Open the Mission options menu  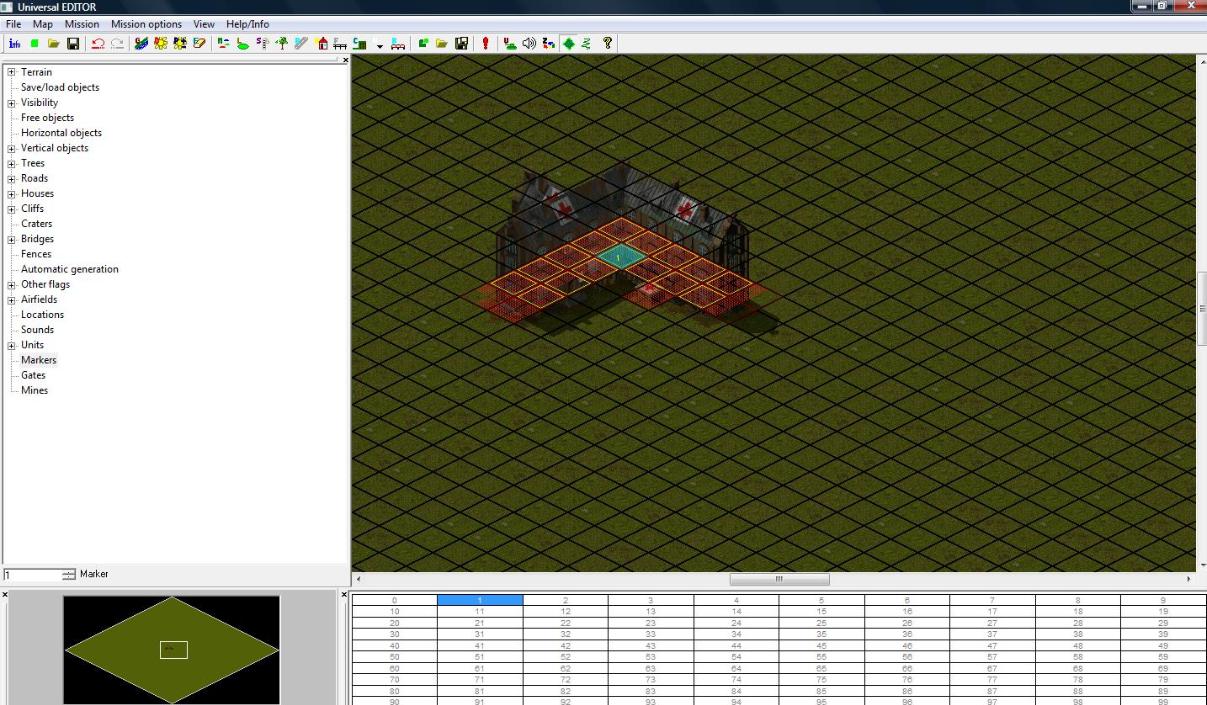(x=146, y=24)
